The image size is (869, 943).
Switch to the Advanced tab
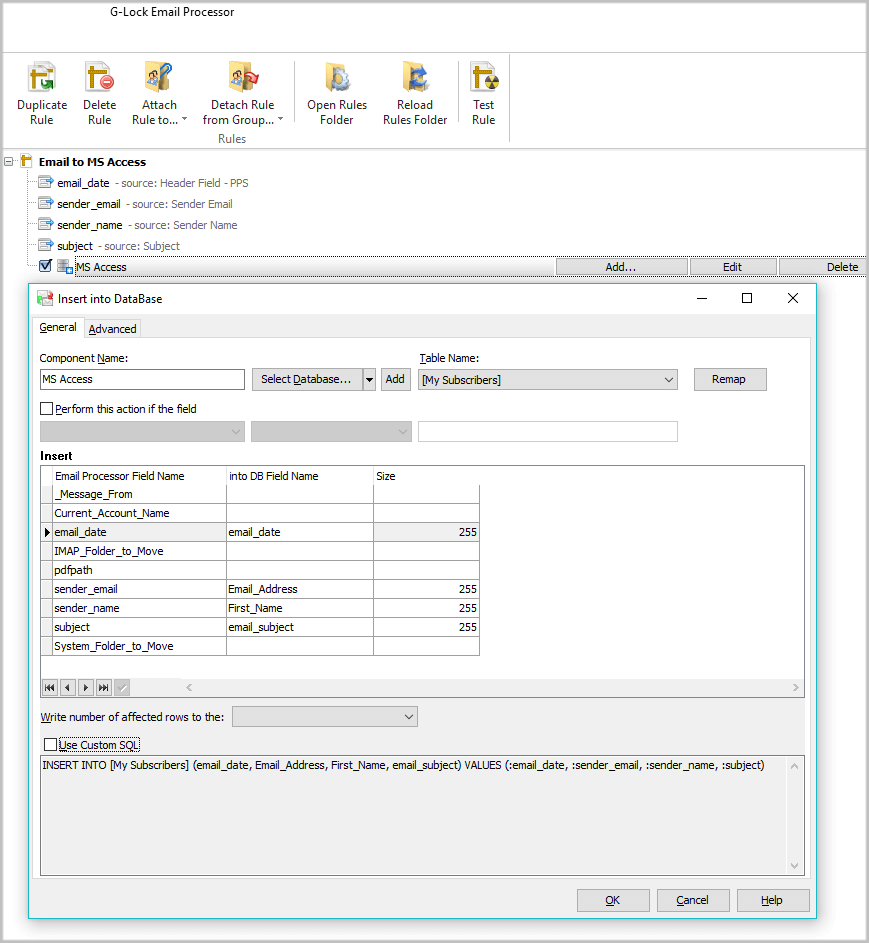tap(112, 329)
